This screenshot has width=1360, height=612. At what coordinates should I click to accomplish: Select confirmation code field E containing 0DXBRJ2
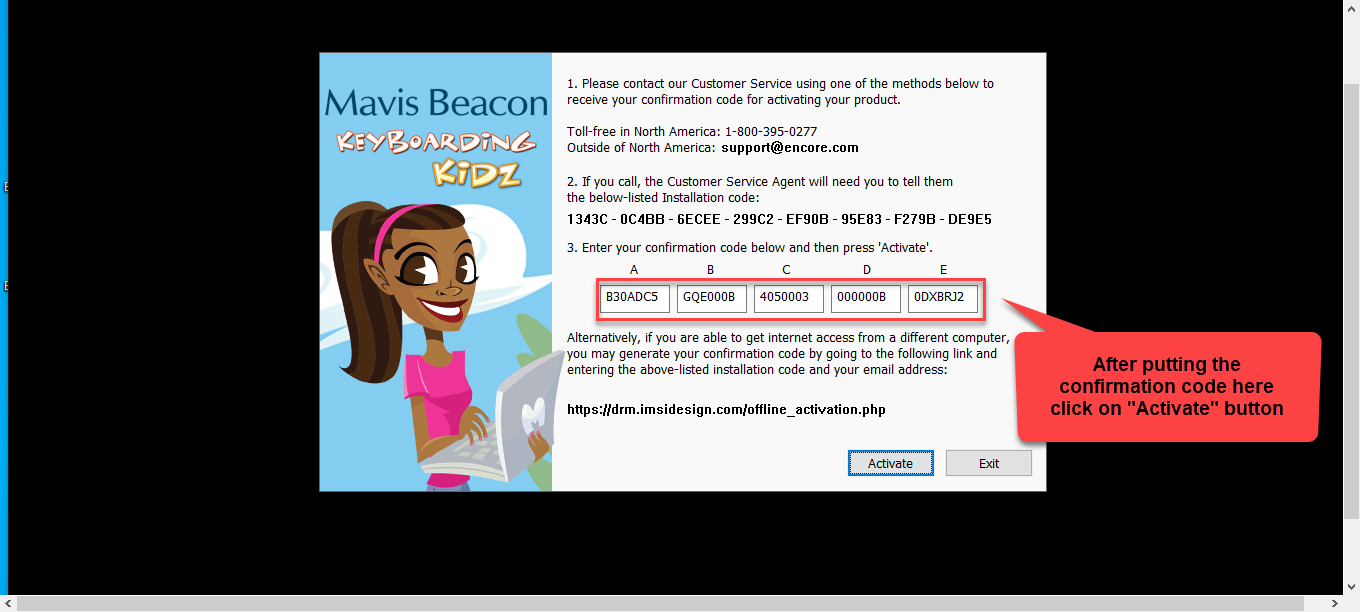tap(943, 299)
